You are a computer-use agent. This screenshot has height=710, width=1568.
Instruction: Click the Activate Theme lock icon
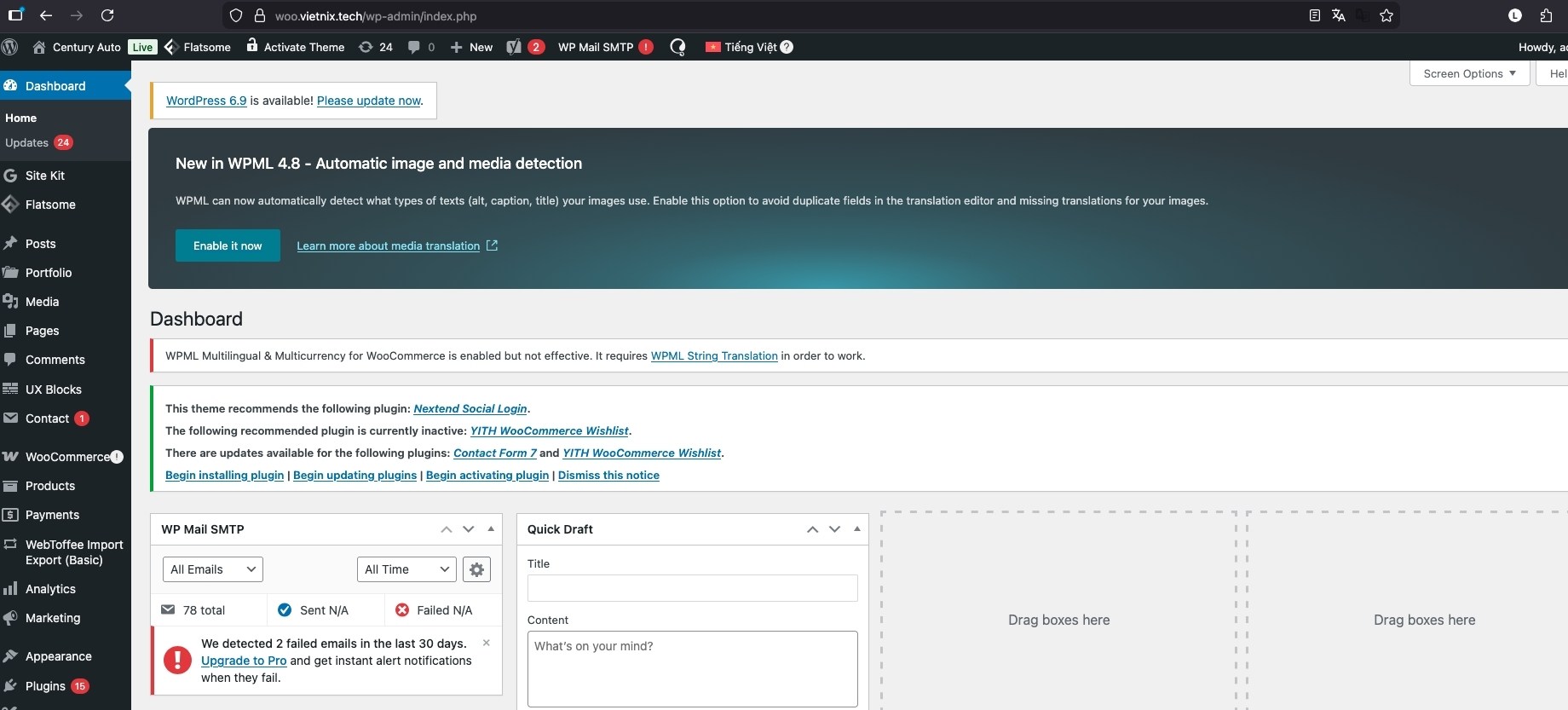[x=251, y=45]
